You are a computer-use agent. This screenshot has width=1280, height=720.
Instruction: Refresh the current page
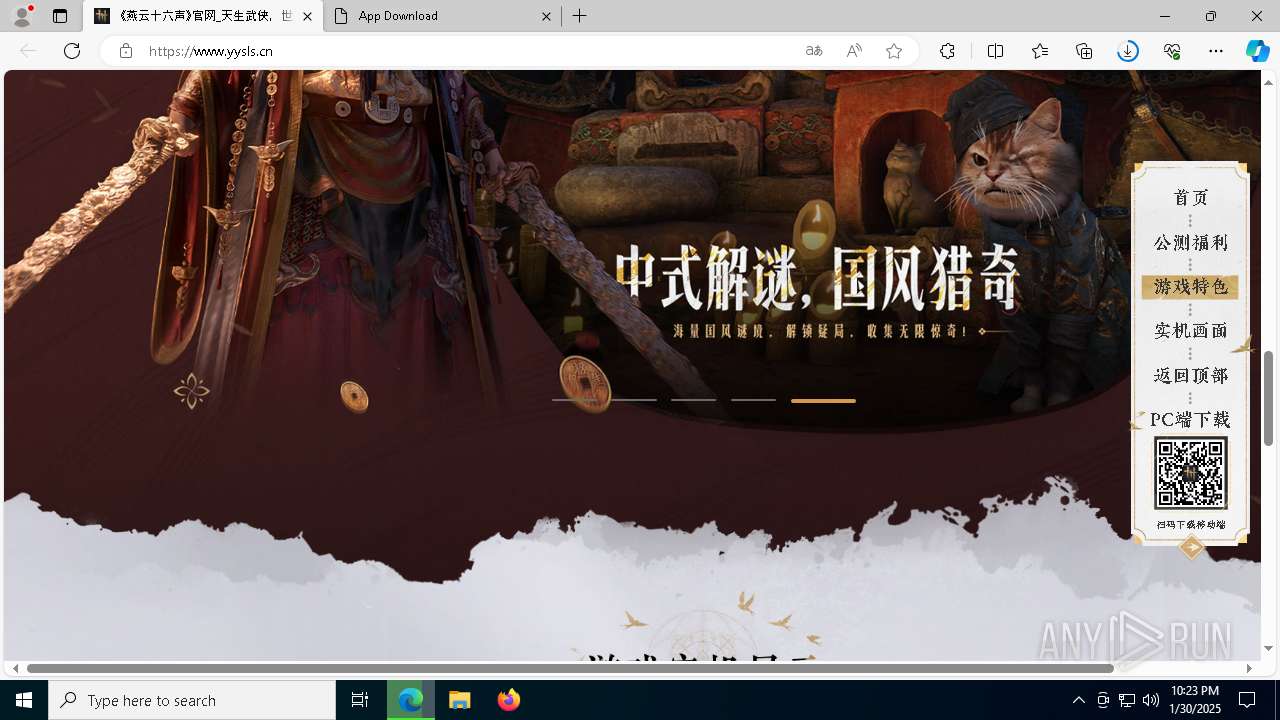point(72,51)
